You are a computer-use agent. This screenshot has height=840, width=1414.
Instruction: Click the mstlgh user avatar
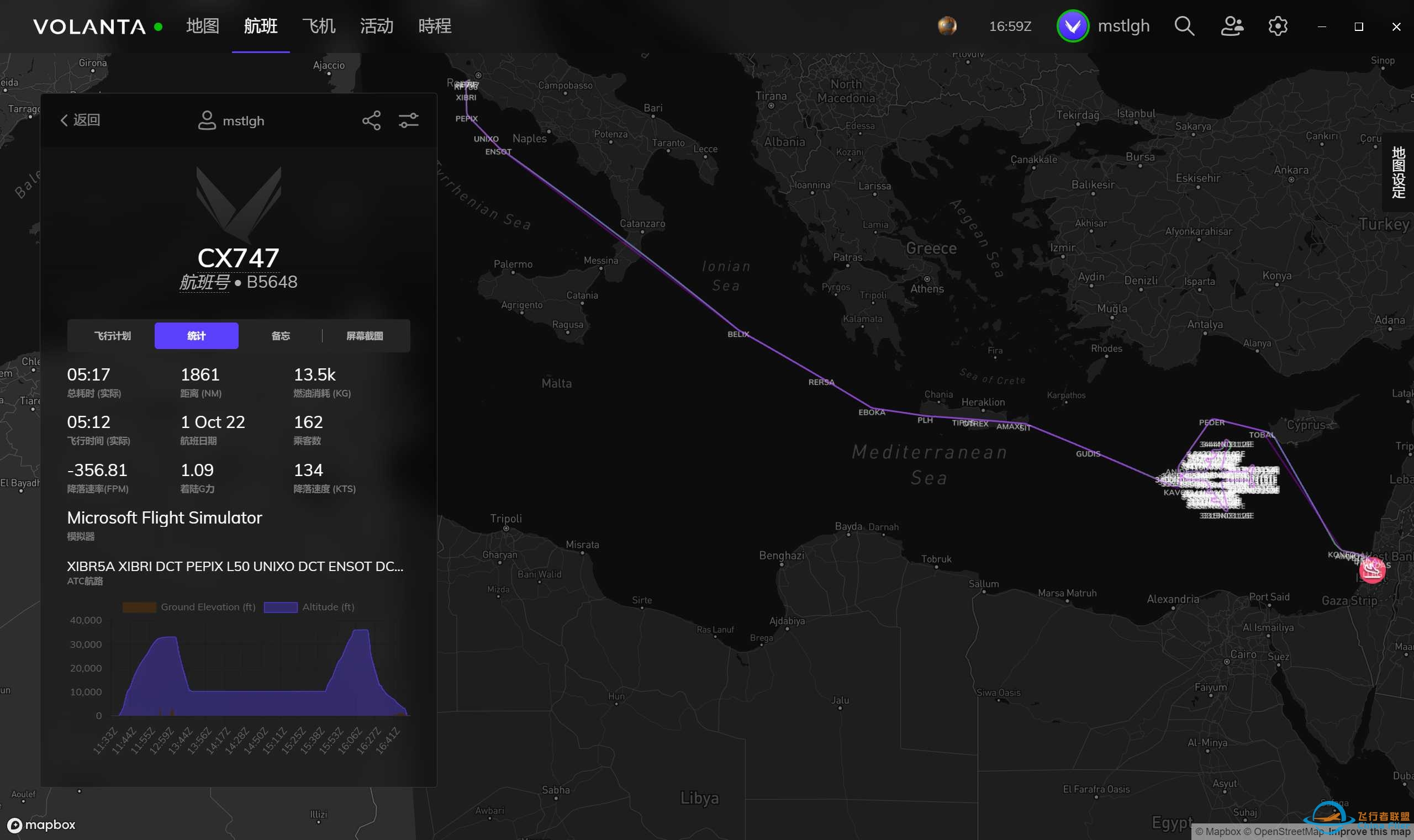coord(1072,26)
